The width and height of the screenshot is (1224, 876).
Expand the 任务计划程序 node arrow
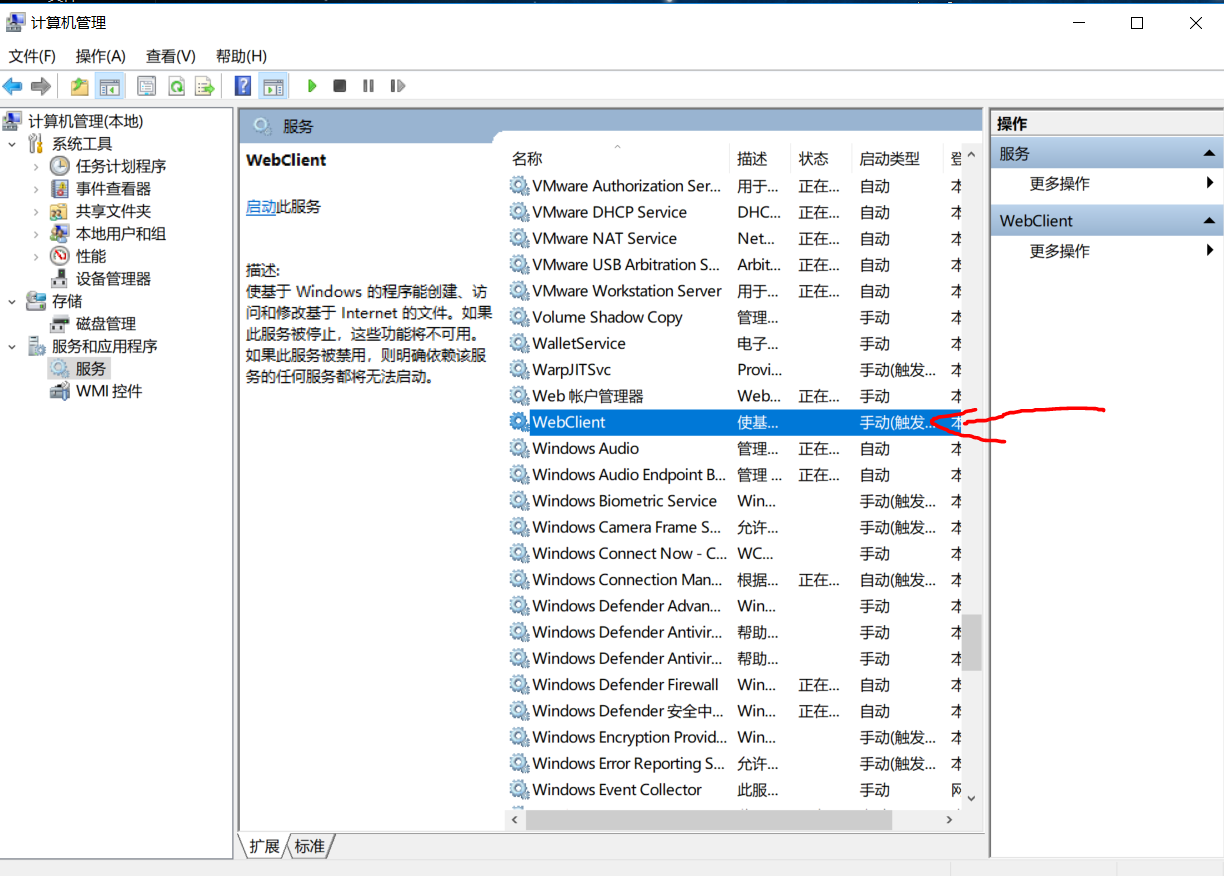click(x=36, y=166)
